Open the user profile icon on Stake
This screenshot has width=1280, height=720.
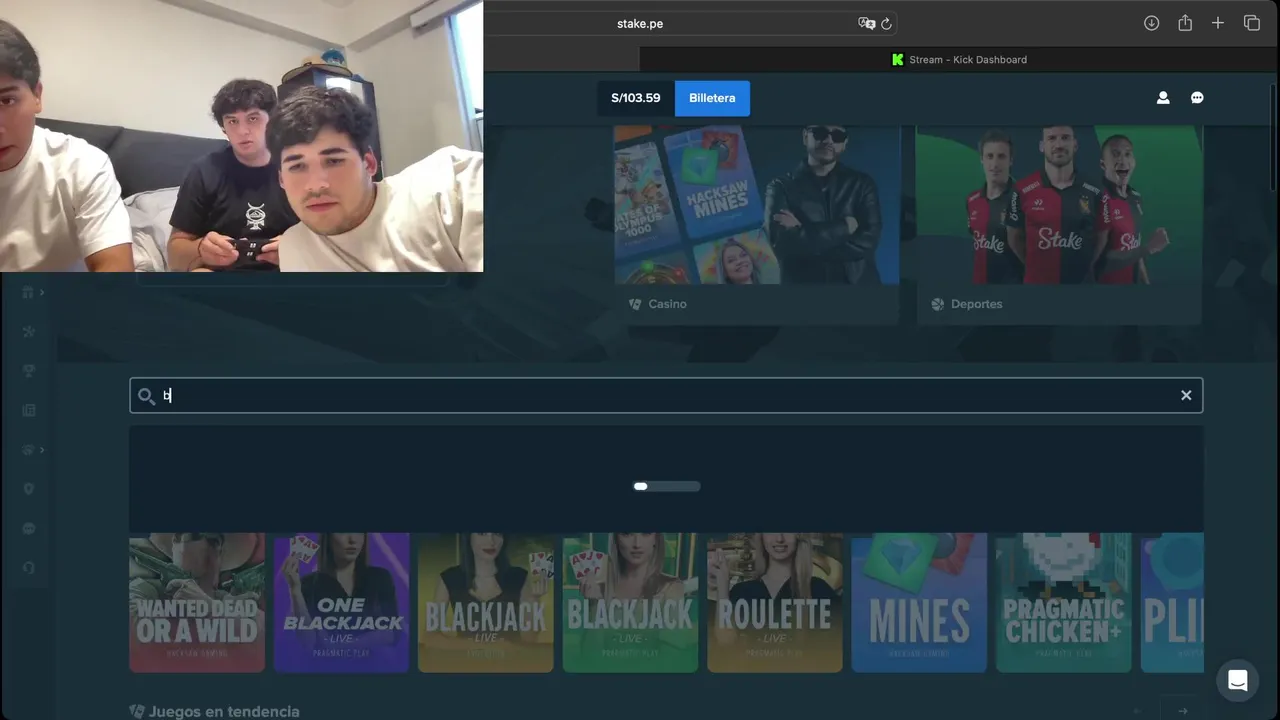(1163, 98)
